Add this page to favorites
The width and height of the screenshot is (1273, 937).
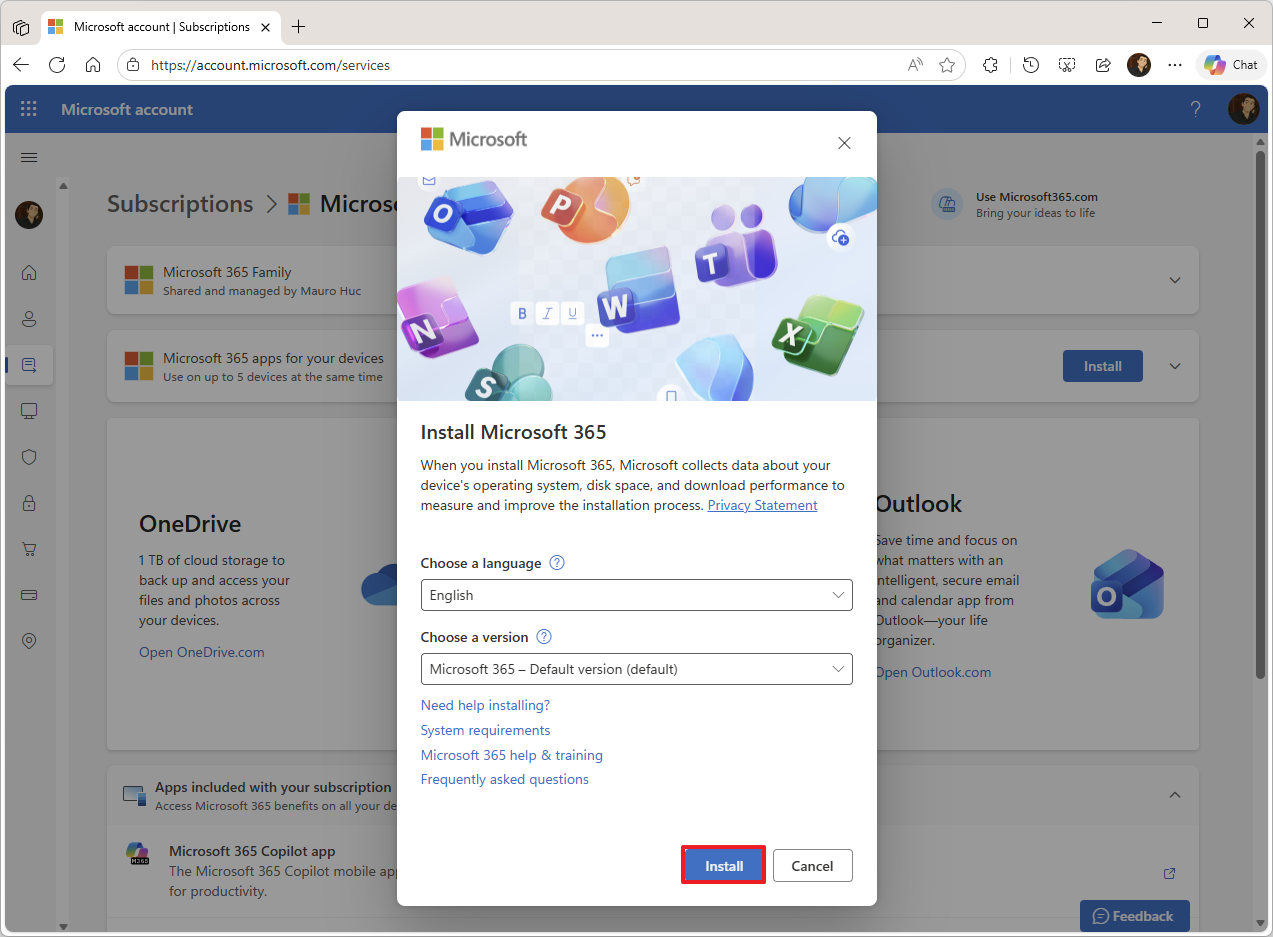pyautogui.click(x=946, y=64)
